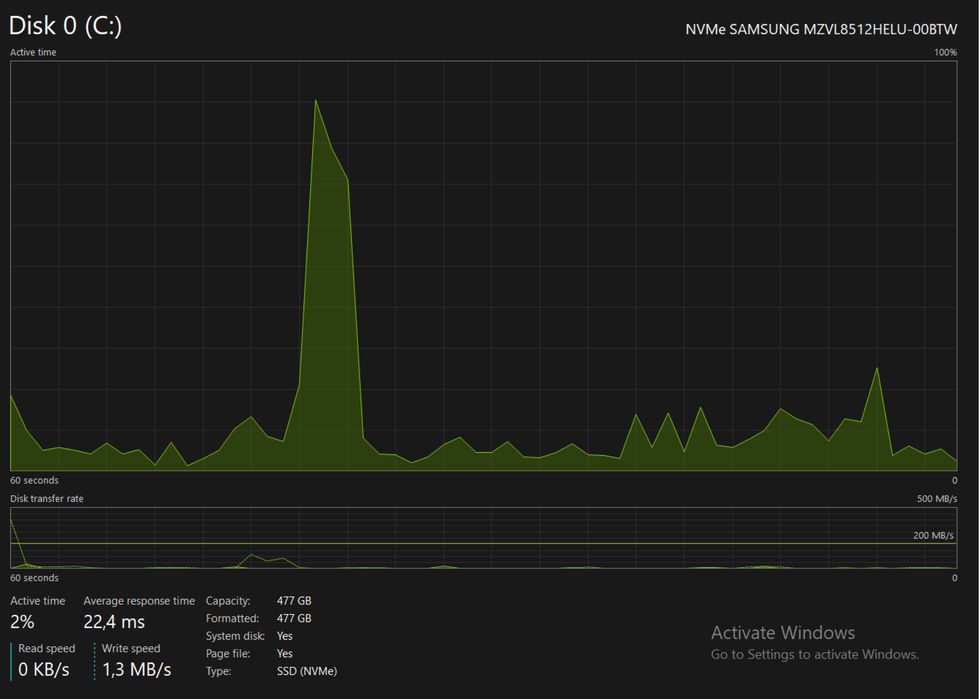Click the Active time graph label
Viewport: 979px width, 699px height.
pos(33,52)
